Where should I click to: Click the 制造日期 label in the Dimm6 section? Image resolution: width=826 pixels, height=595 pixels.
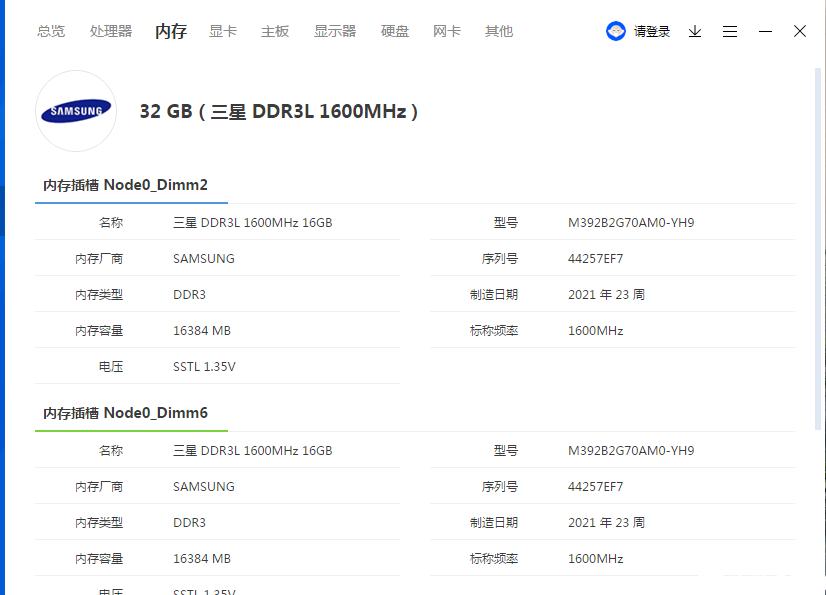coord(494,522)
